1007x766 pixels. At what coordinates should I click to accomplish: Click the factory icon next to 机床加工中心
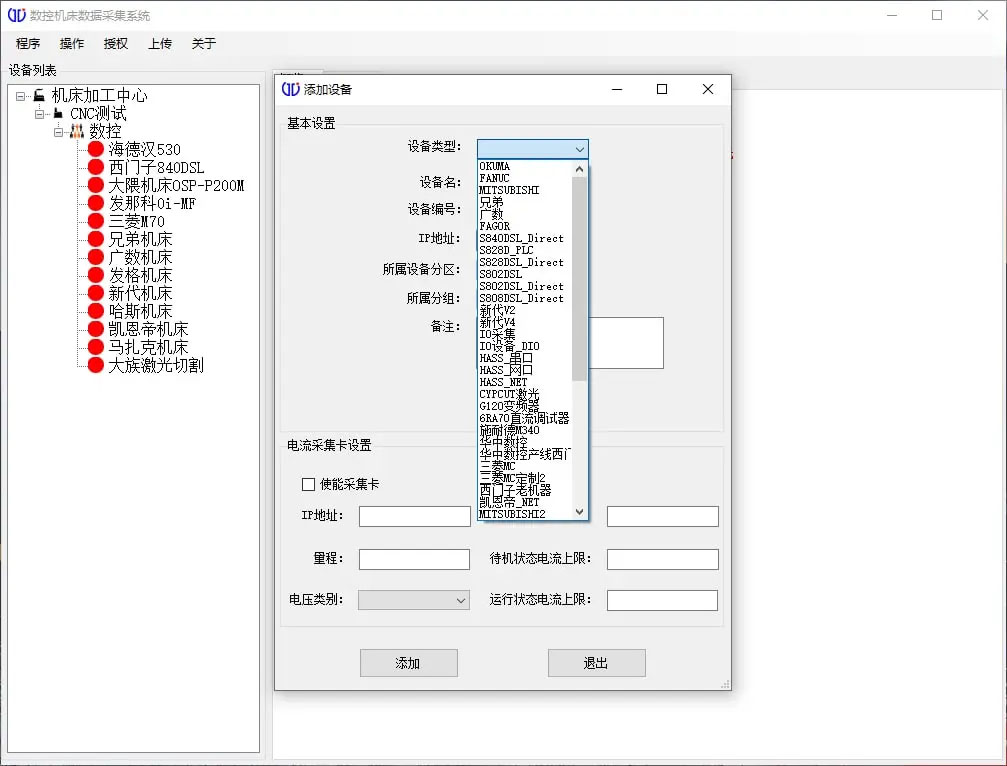click(x=39, y=95)
